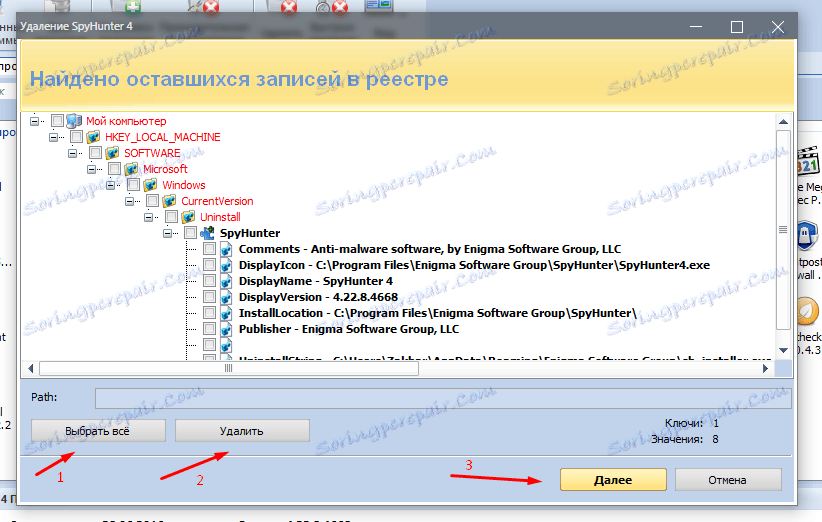Click the Windows registry folder icon
Viewport: 822px width, 522px height.
tap(150, 185)
